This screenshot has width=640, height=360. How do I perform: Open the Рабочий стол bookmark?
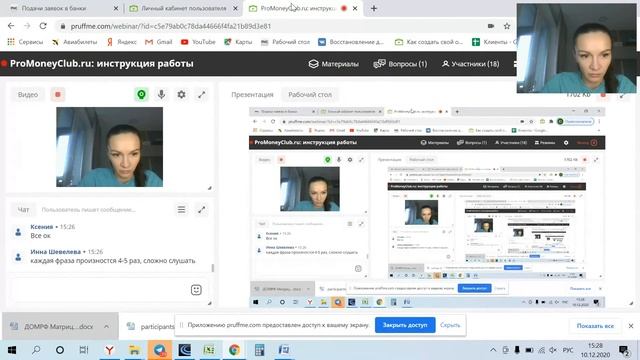(285, 42)
